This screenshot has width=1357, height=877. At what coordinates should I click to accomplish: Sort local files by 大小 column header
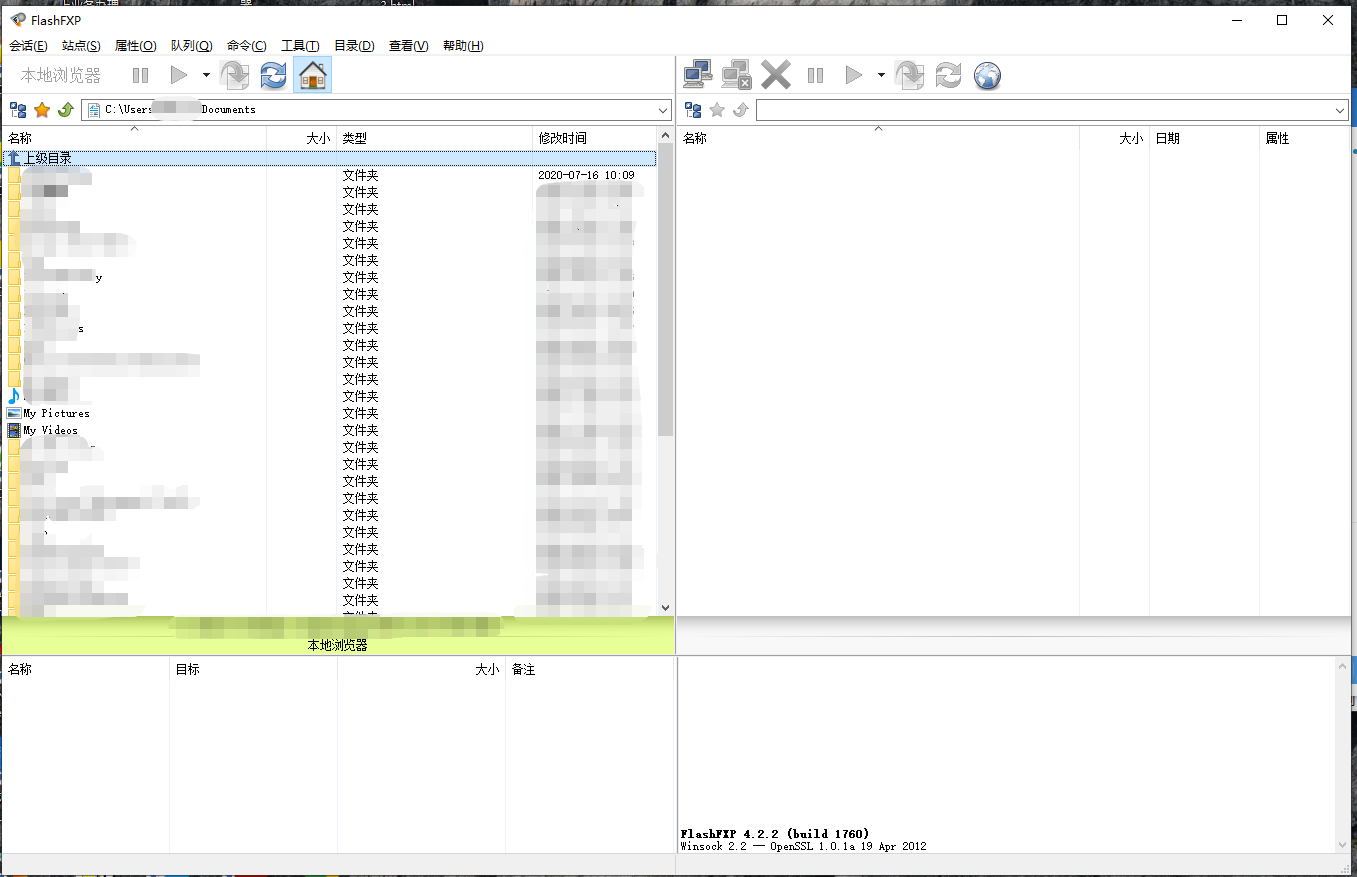[x=302, y=138]
